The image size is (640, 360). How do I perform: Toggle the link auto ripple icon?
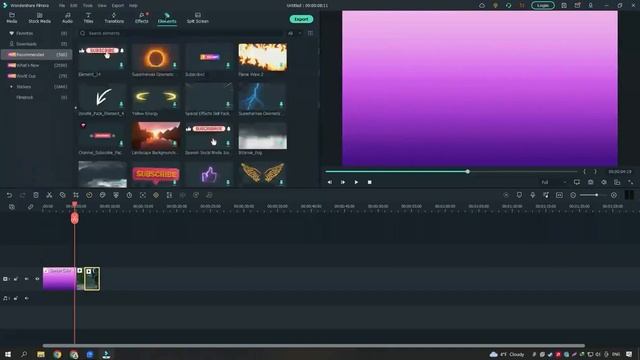click(x=30, y=207)
